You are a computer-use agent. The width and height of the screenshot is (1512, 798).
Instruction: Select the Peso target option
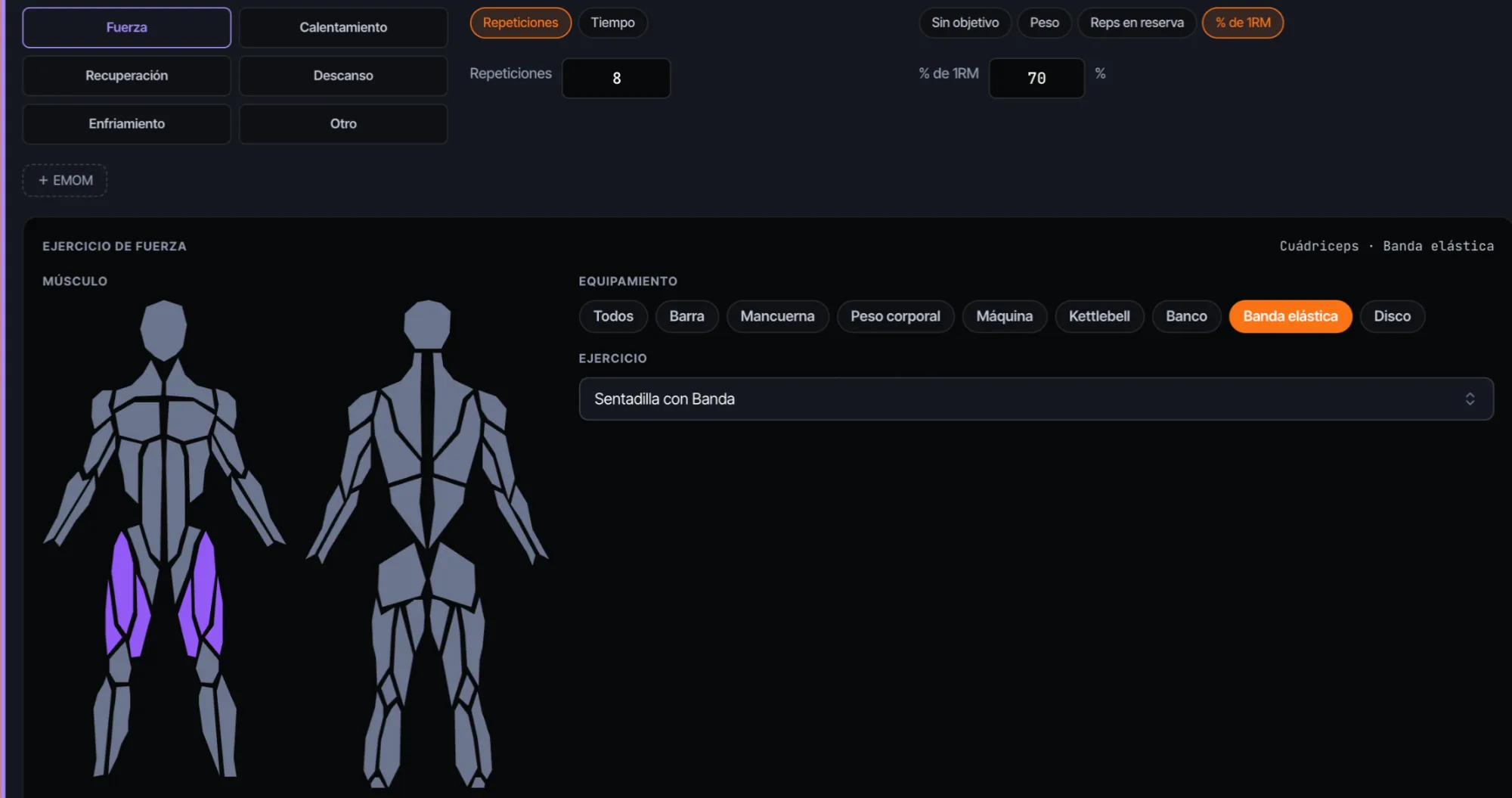pos(1044,23)
